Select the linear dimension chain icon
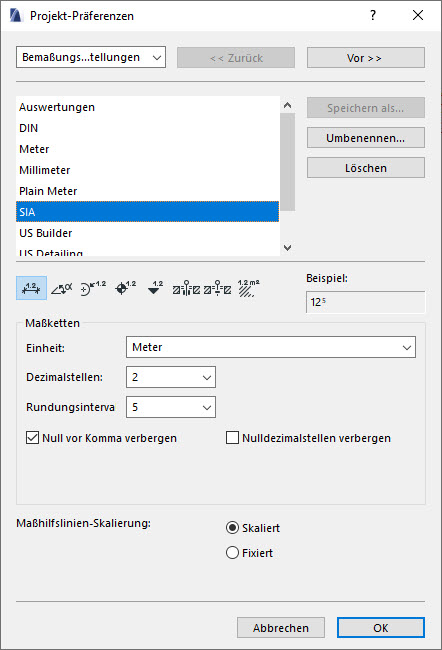 [x=31, y=288]
